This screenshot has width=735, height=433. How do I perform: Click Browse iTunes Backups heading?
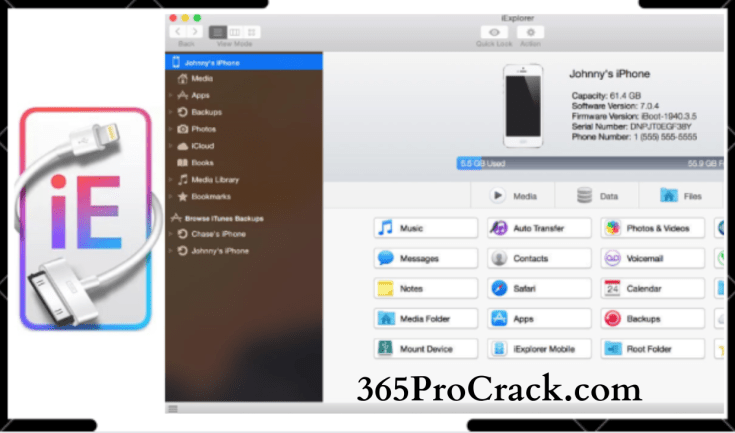pos(224,218)
